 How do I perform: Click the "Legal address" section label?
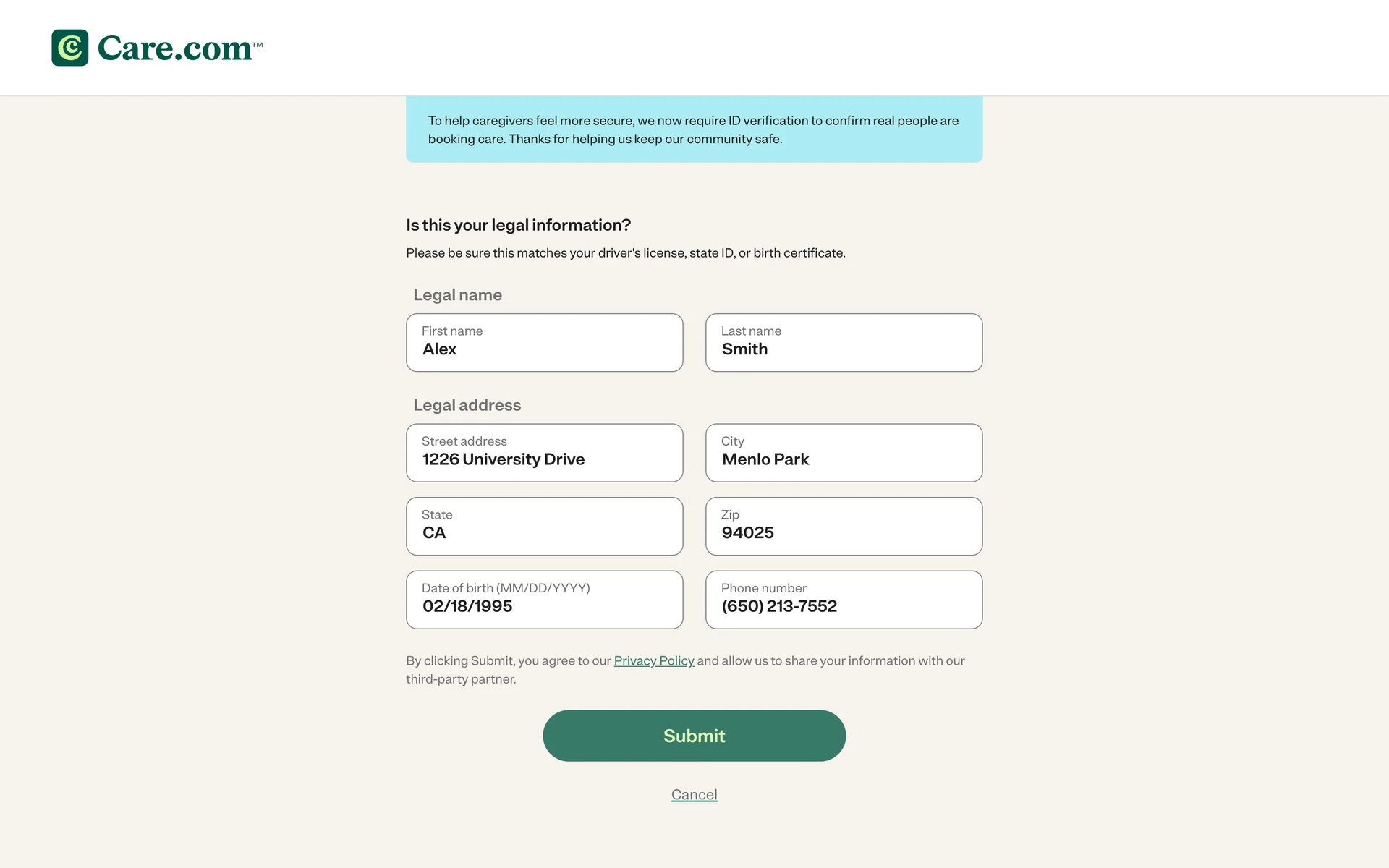[x=467, y=405]
